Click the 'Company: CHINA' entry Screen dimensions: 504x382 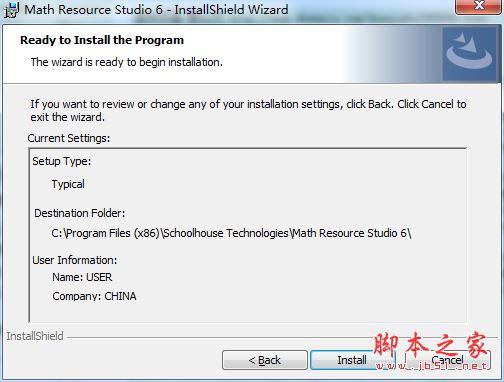(x=94, y=296)
